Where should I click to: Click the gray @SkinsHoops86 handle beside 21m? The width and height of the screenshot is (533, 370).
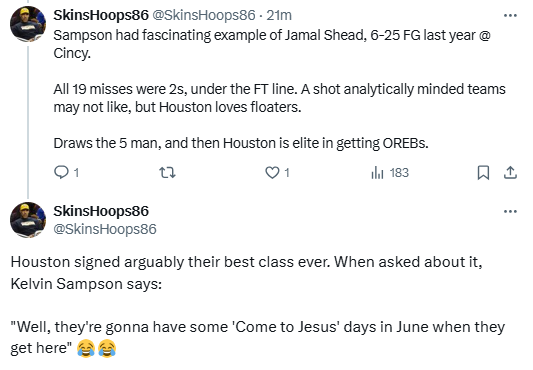pyautogui.click(x=203, y=15)
